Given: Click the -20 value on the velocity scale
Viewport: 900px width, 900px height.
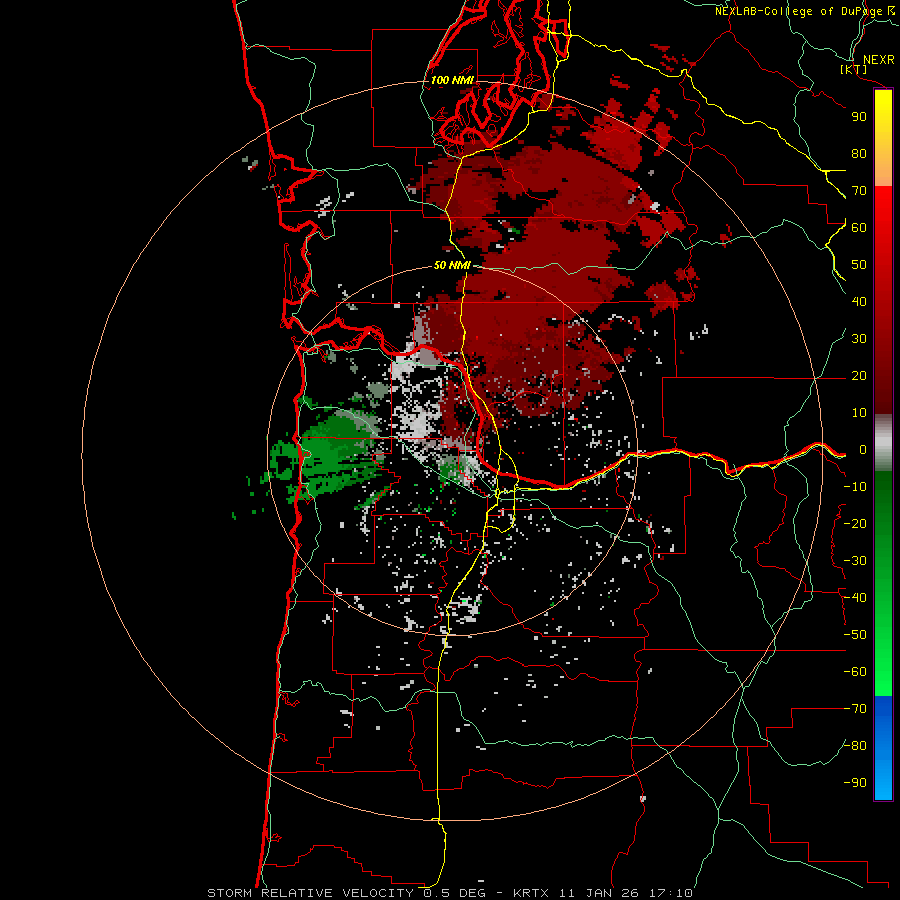Looking at the screenshot, I should 855,523.
